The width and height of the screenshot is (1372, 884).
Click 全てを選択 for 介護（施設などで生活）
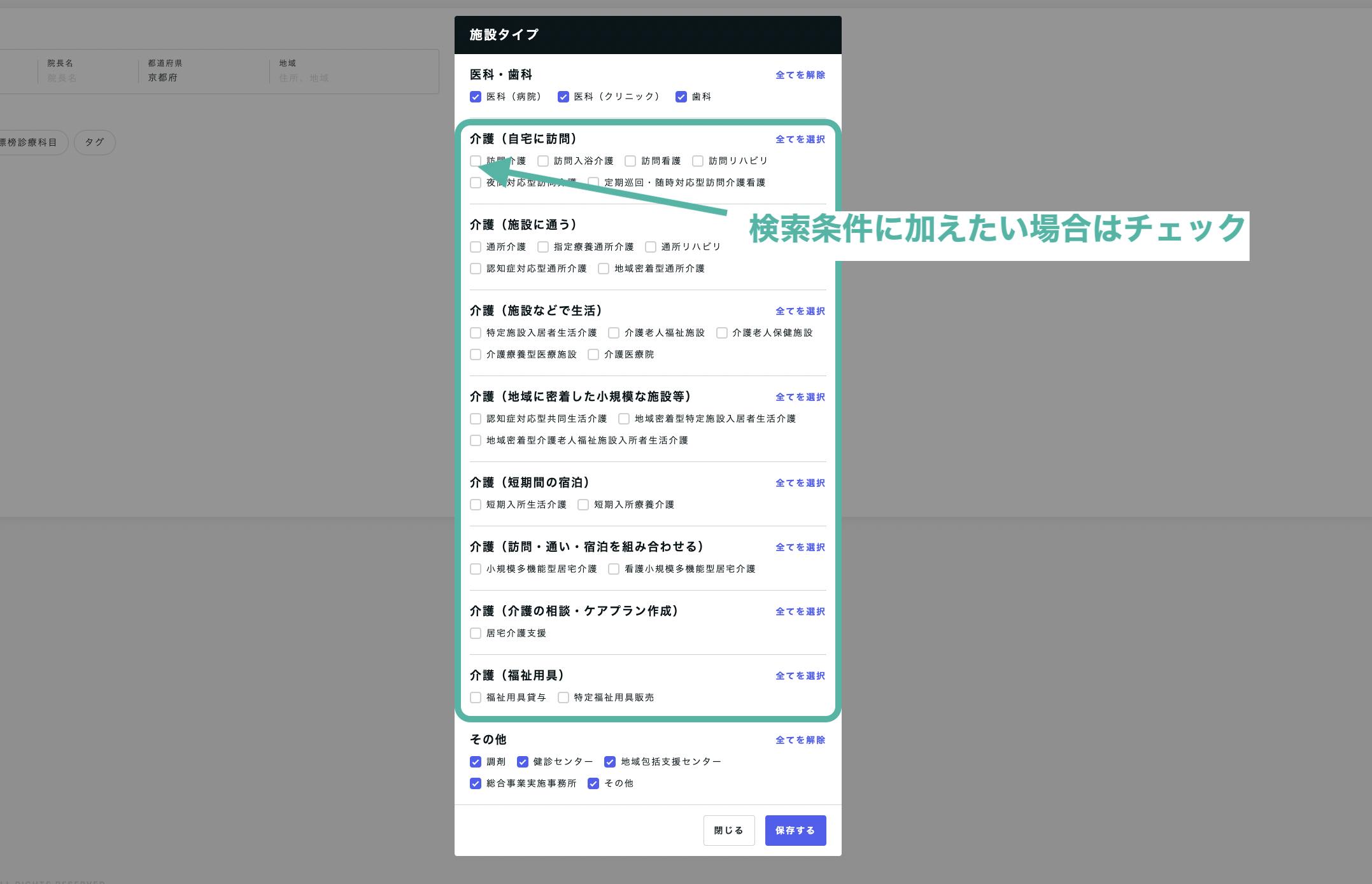(x=800, y=311)
